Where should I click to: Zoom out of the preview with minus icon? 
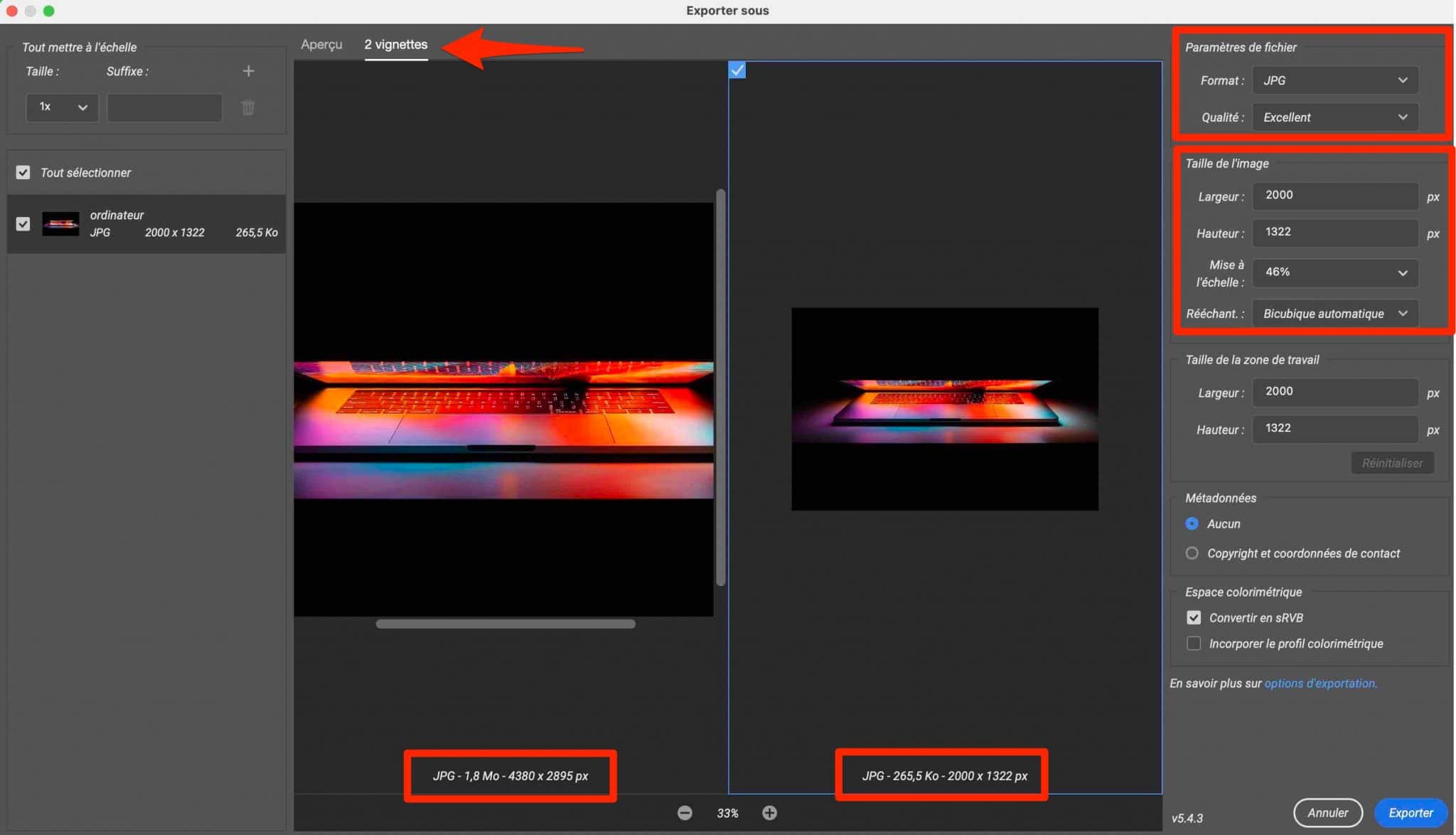click(685, 812)
